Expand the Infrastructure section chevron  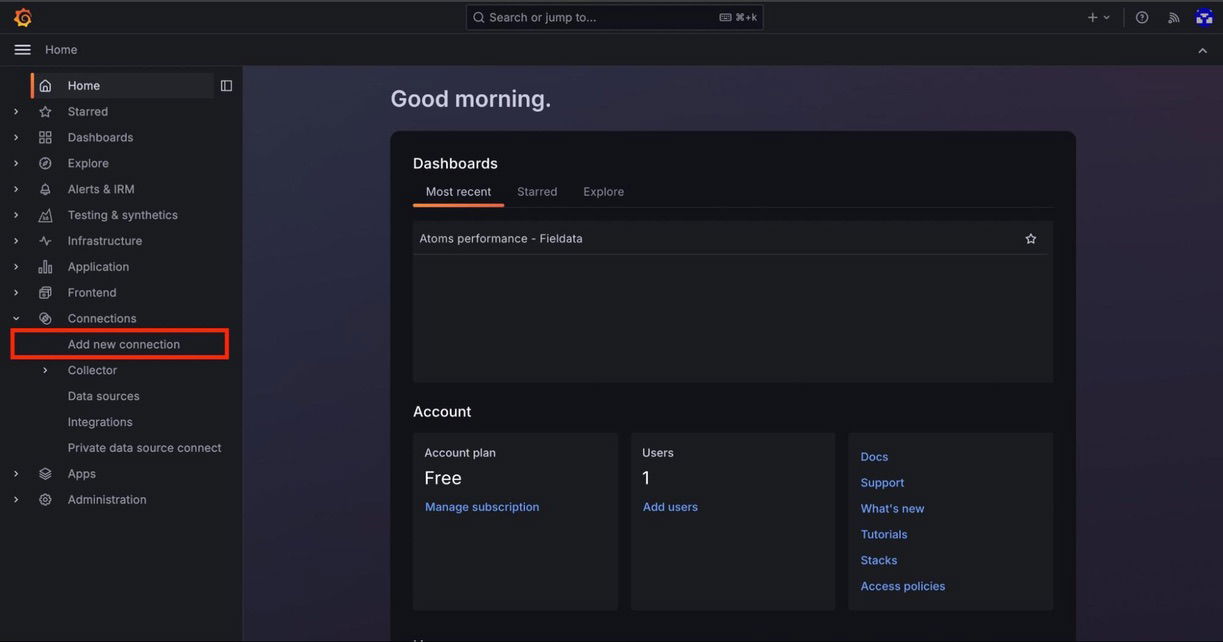pyautogui.click(x=16, y=241)
